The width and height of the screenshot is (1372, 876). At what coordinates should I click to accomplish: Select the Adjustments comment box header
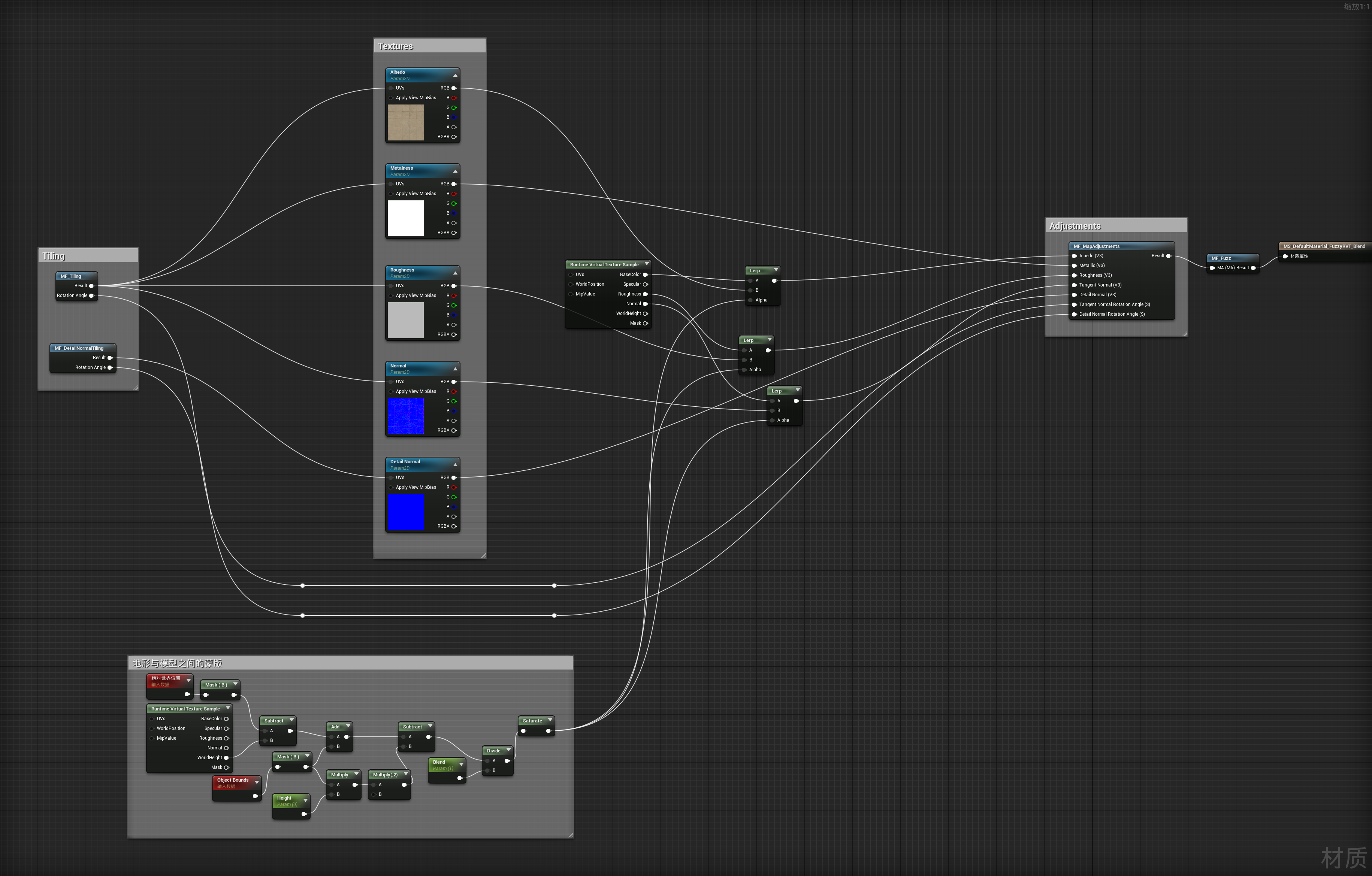[1116, 226]
